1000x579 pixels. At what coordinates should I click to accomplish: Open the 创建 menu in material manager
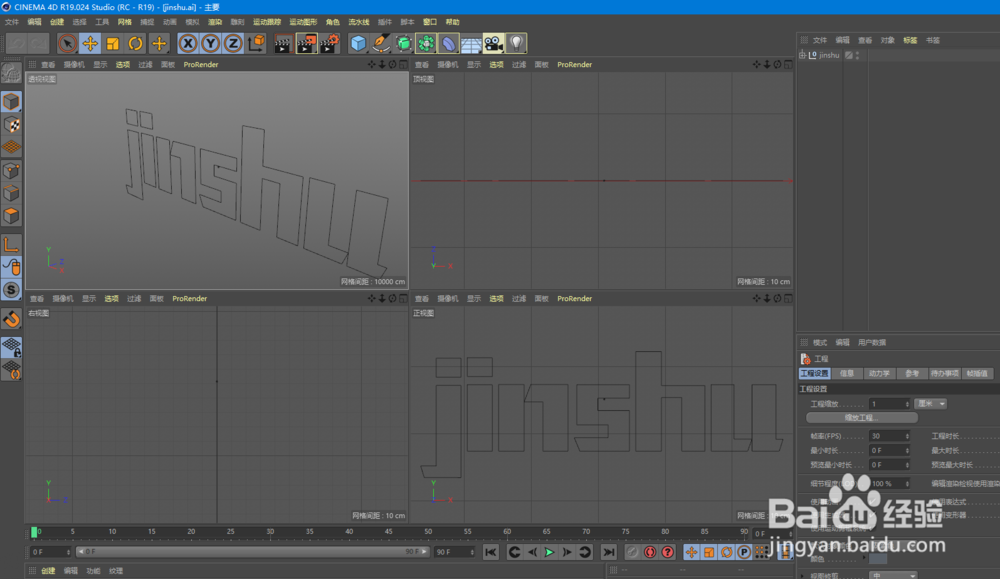point(48,571)
